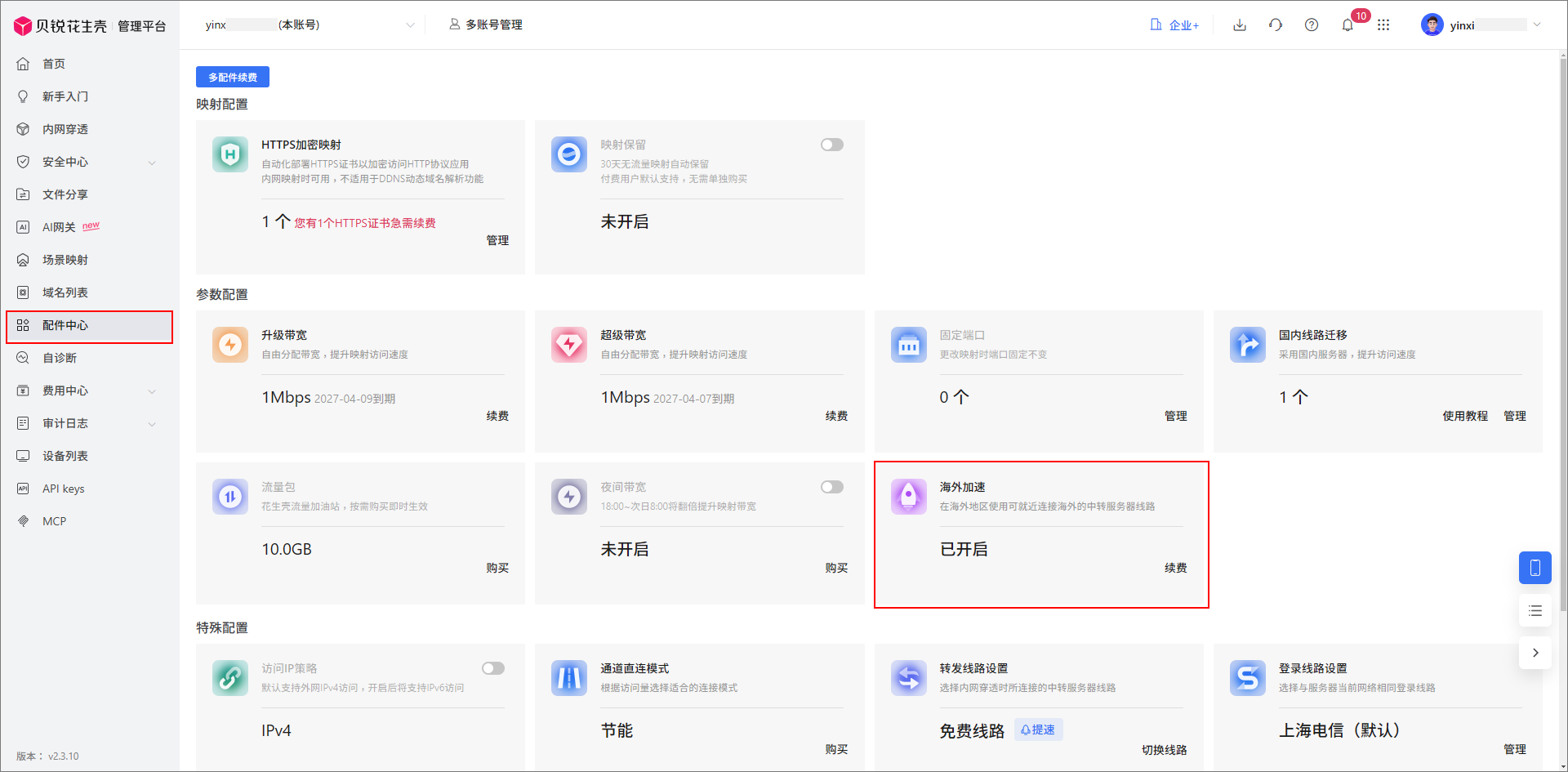Go to the 首页 menu item
Screen dimensions: 1568x772
(x=54, y=63)
